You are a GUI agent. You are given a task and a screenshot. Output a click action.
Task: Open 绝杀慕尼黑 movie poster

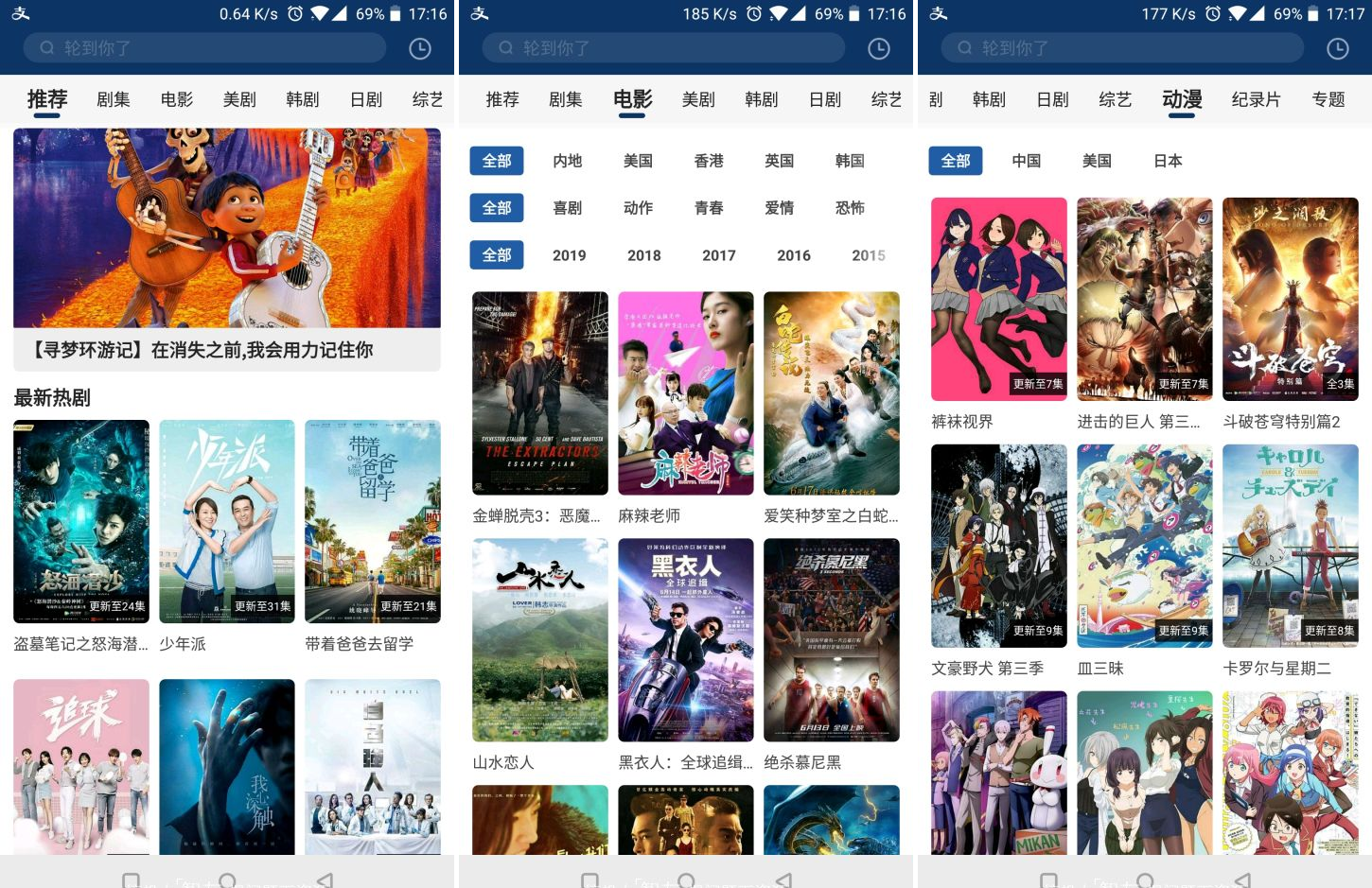[832, 640]
